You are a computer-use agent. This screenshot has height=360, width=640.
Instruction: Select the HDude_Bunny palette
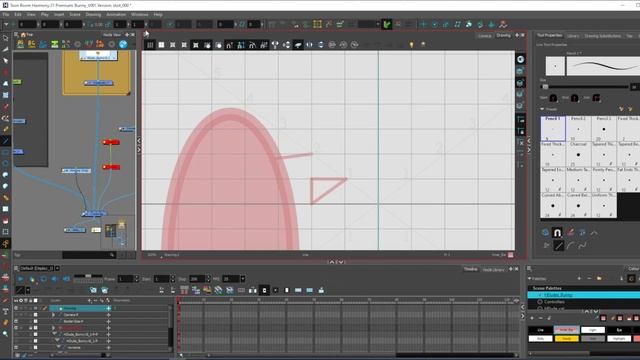tap(584, 295)
